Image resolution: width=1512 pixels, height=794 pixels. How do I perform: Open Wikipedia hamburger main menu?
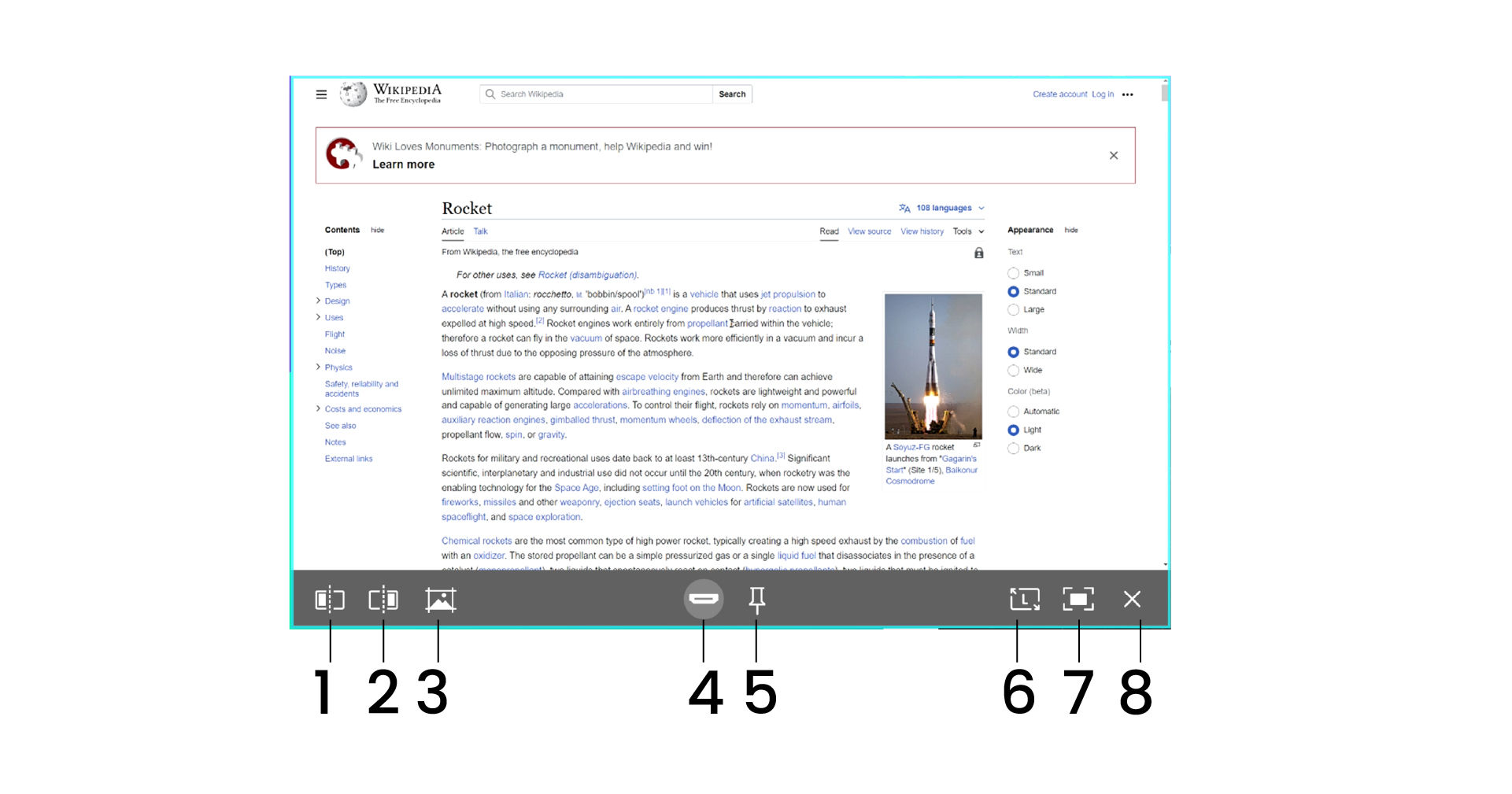click(321, 94)
